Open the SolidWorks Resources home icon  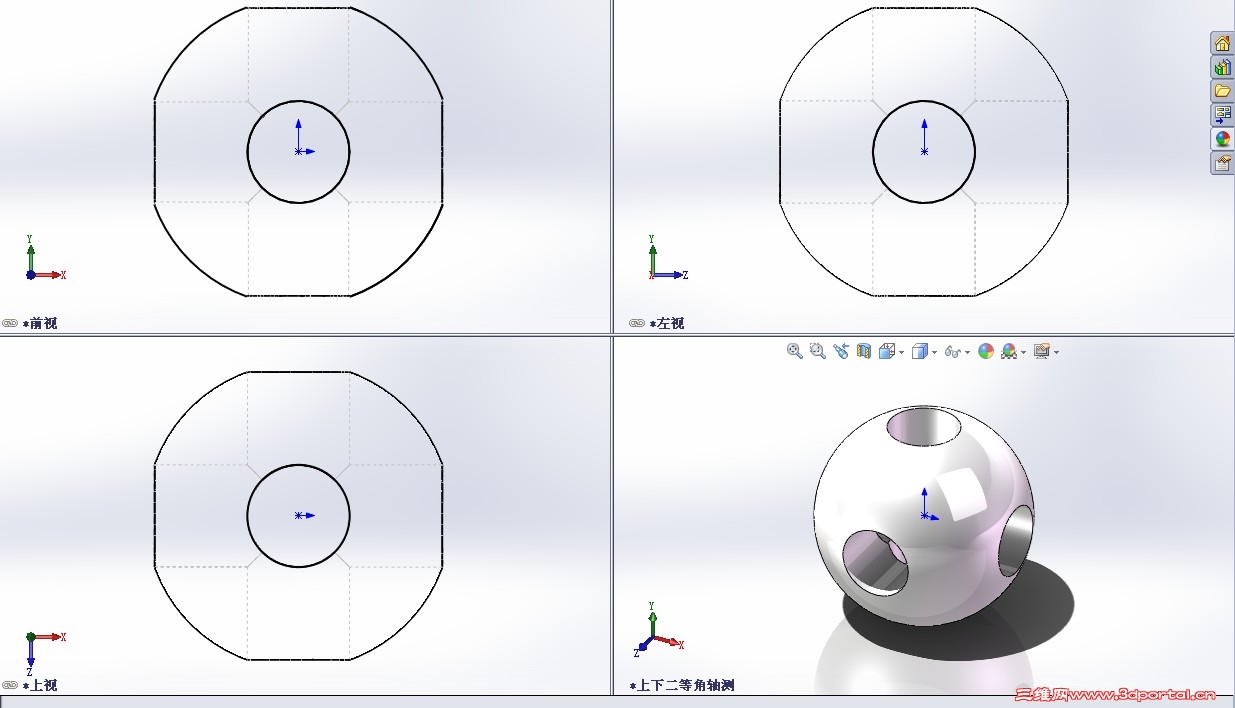pos(1222,43)
